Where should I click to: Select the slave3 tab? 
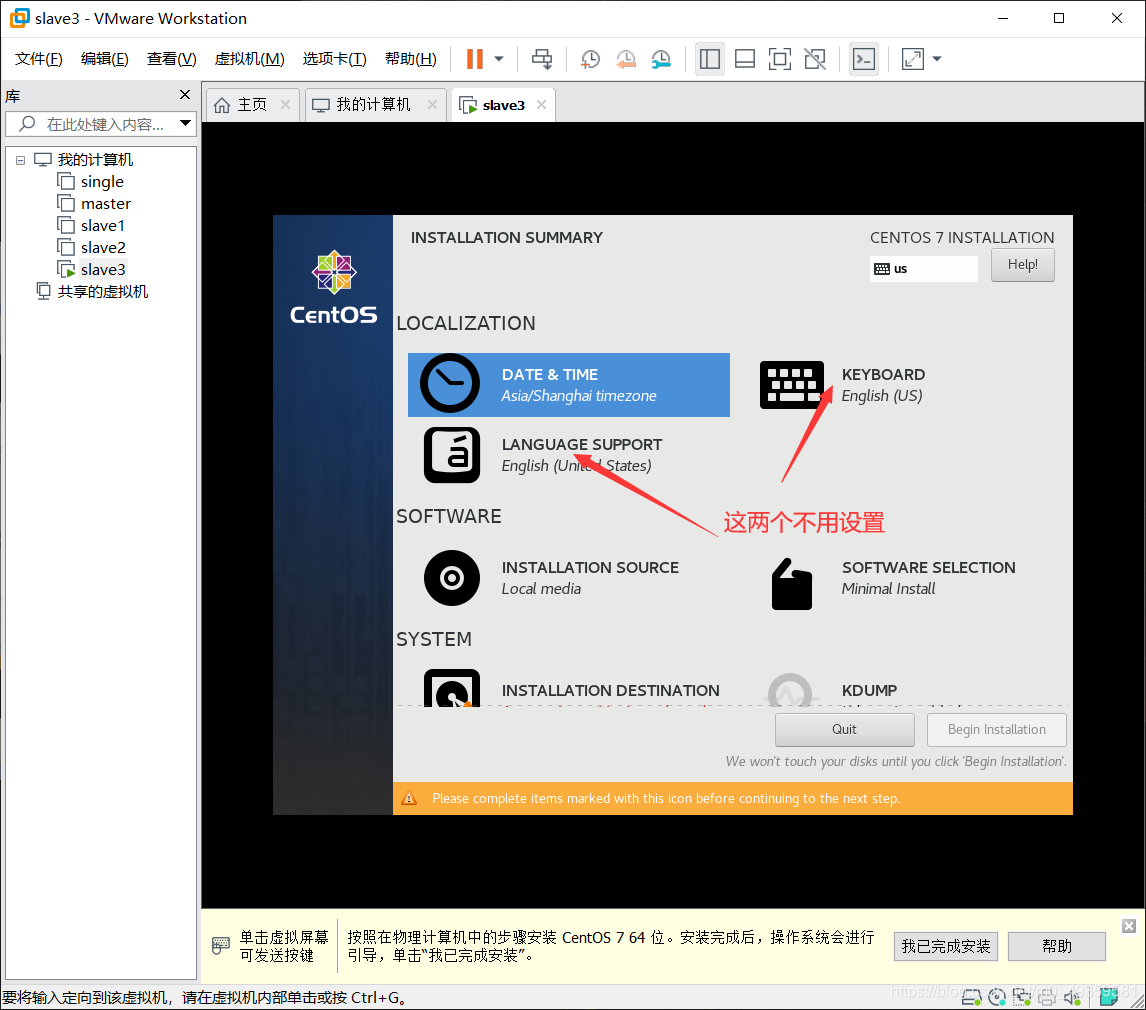coord(503,105)
